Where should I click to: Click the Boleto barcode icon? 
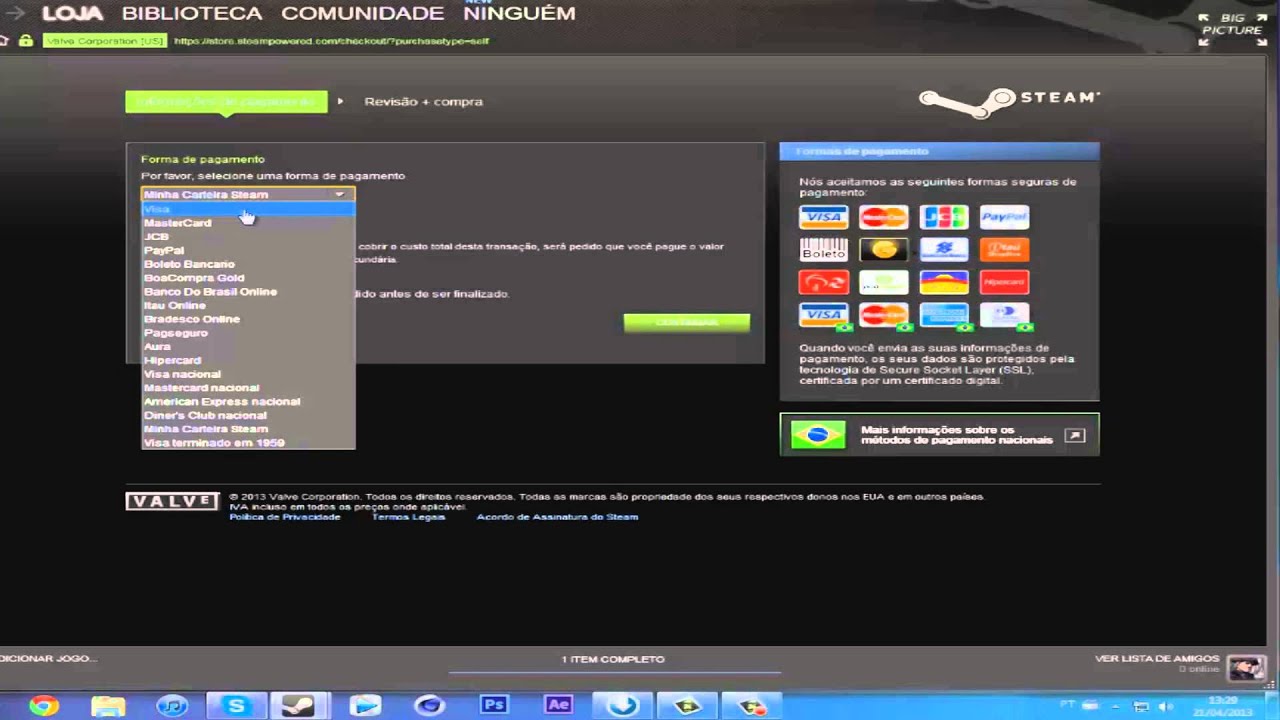[823, 249]
